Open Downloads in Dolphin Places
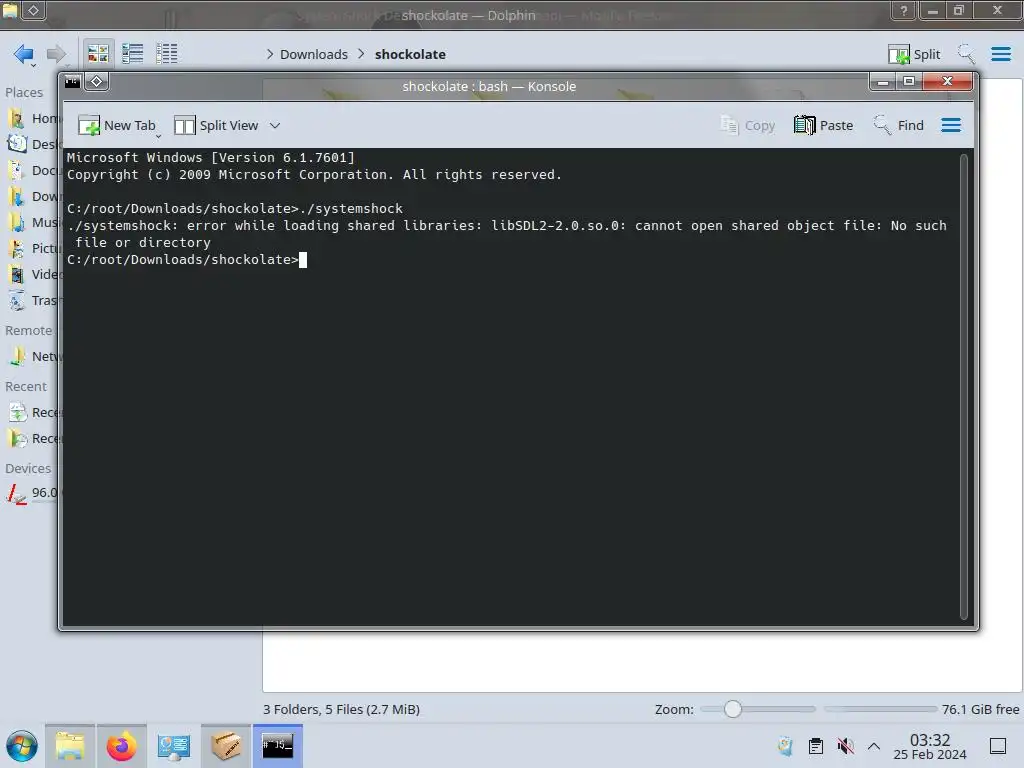This screenshot has height=768, width=1024. click(x=33, y=197)
